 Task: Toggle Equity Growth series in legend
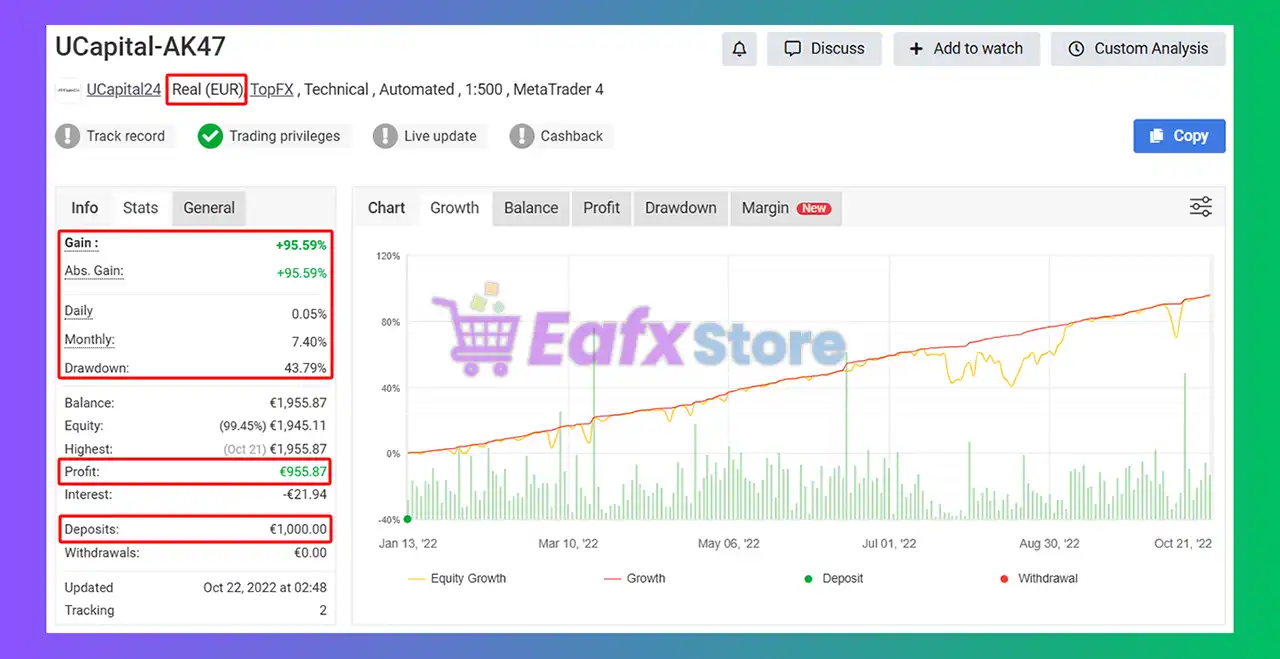tap(457, 578)
